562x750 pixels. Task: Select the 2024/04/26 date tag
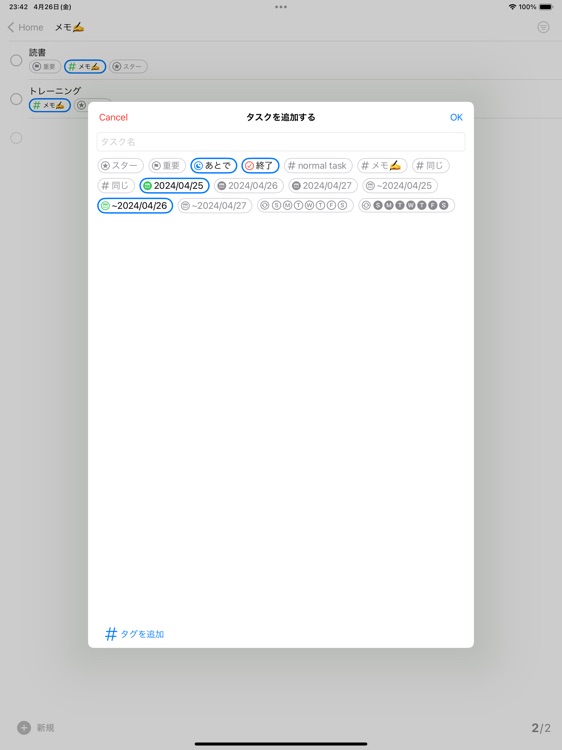249,186
